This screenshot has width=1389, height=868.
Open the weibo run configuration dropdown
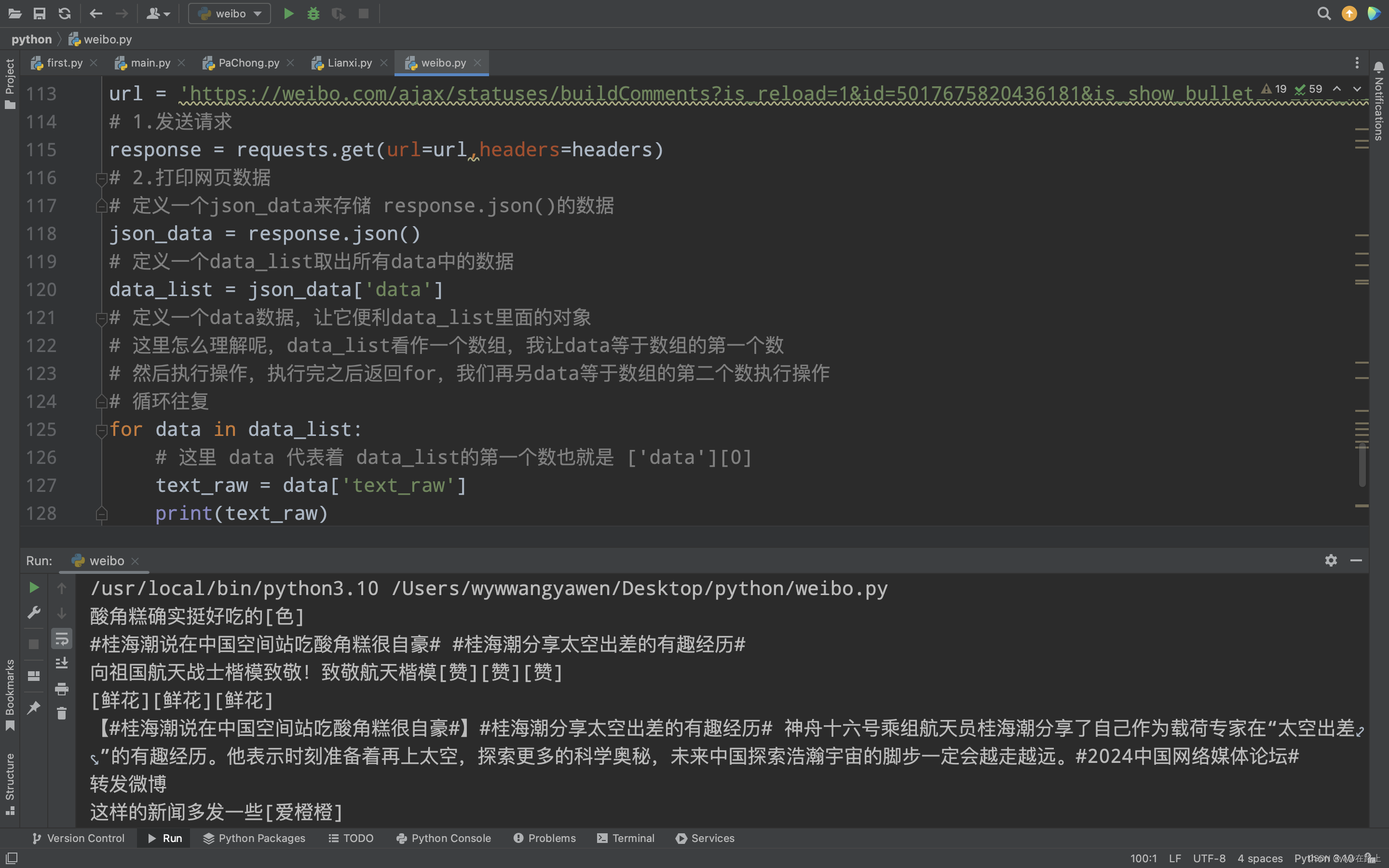point(230,13)
